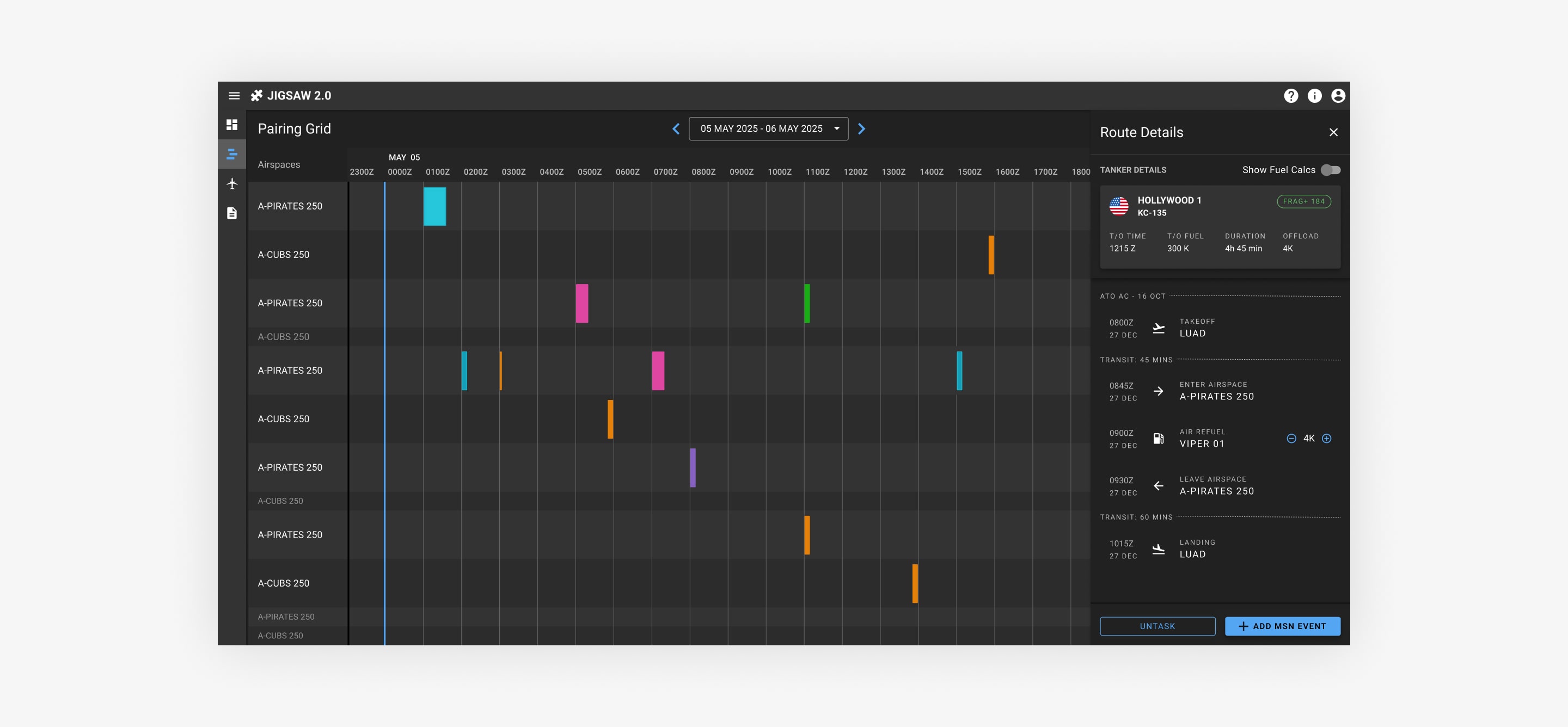1568x727 pixels.
Task: Open the date range dropdown
Action: tap(768, 128)
